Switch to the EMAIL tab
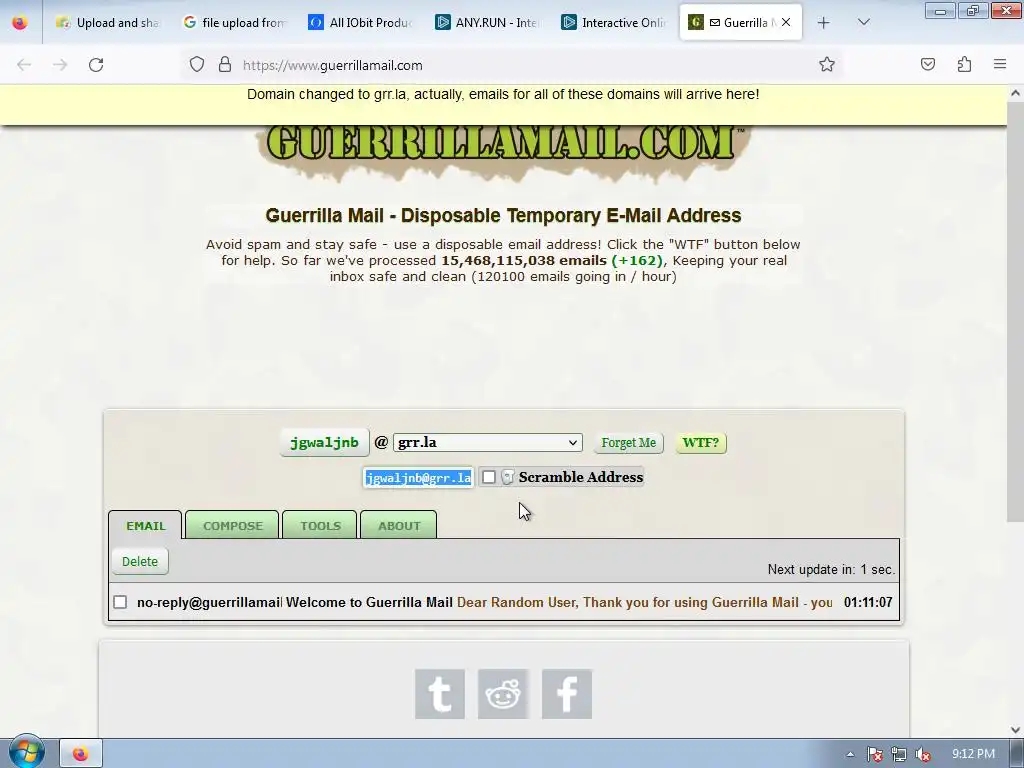Viewport: 1024px width, 768px height. pos(146,526)
